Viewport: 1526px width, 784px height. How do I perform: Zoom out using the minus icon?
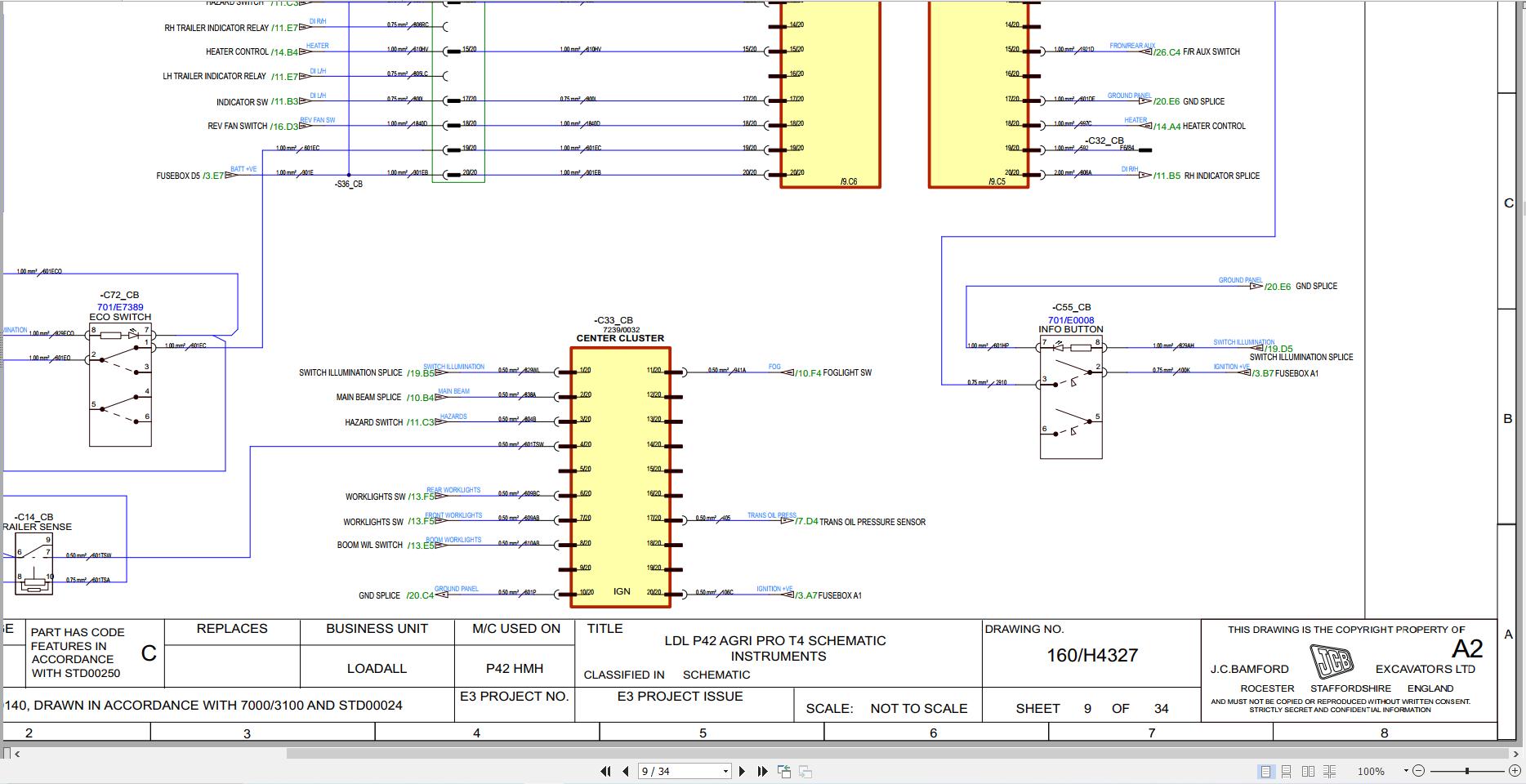pos(1420,771)
